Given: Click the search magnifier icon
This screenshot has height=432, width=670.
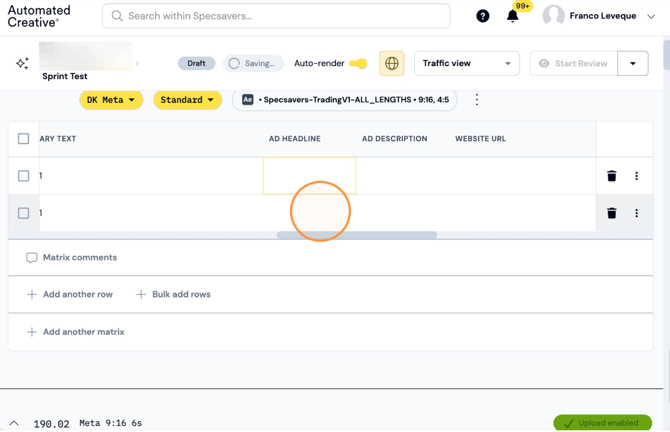Looking at the screenshot, I should 117,16.
